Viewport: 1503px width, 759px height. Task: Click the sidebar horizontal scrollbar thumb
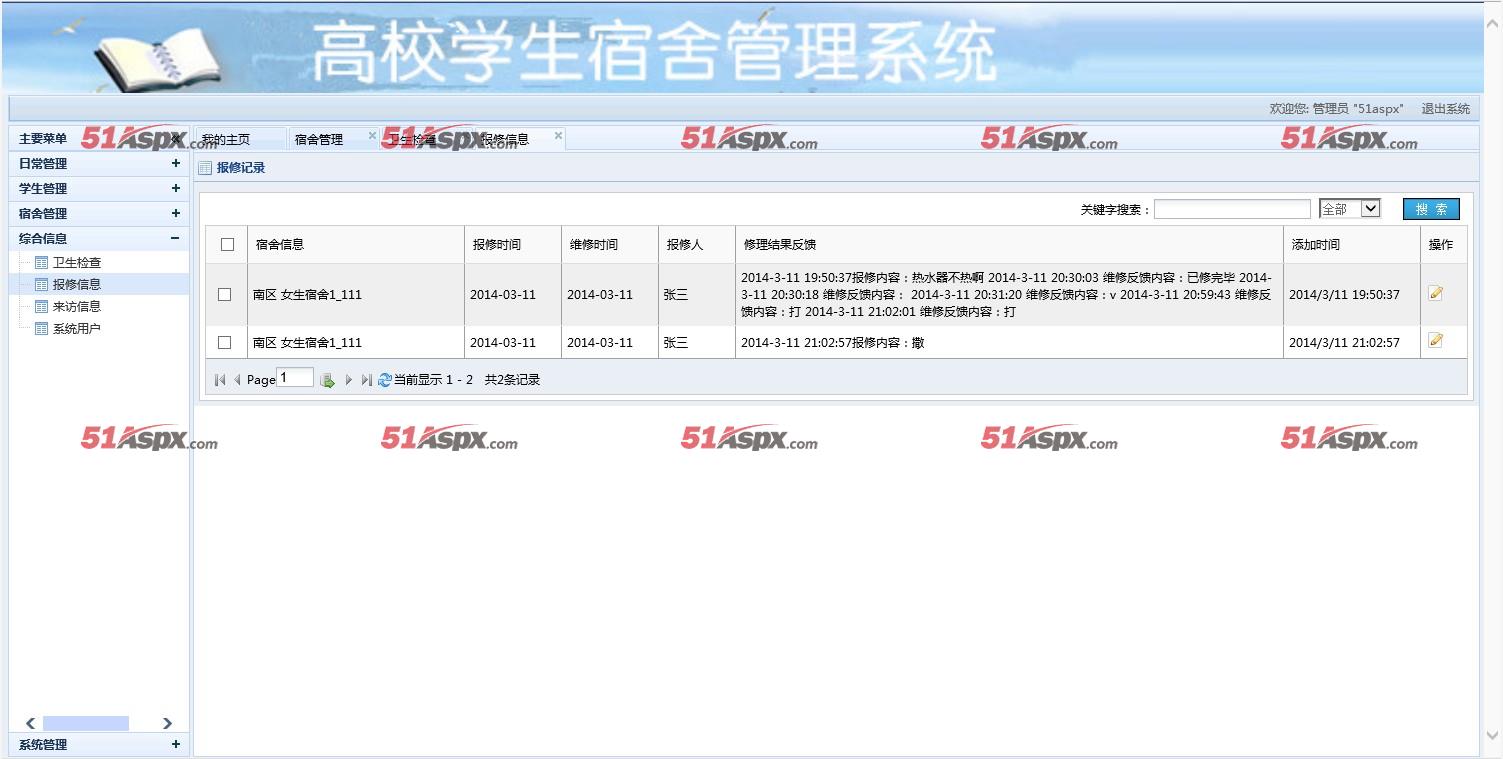point(86,723)
